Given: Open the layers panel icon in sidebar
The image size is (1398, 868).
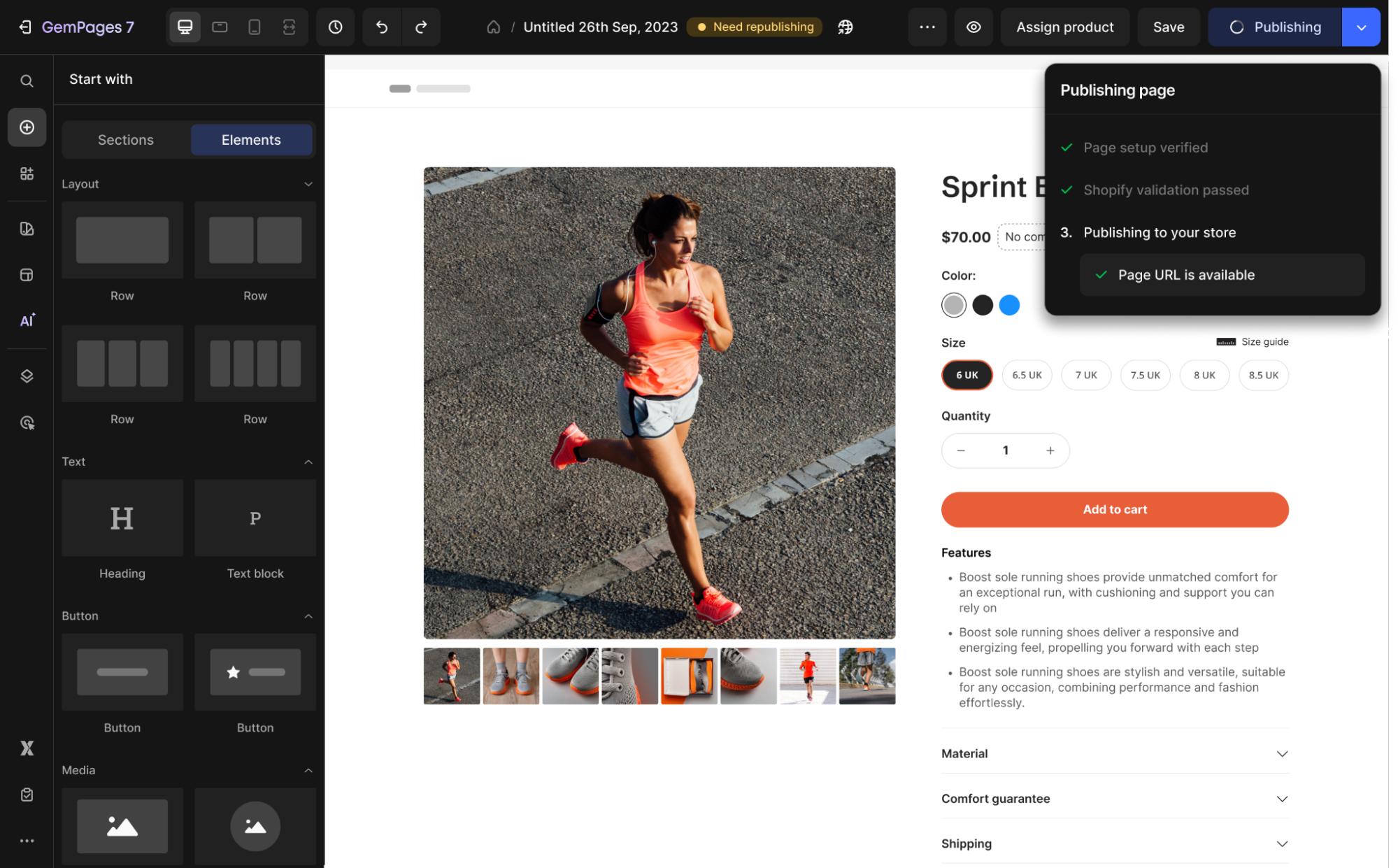Looking at the screenshot, I should coord(27,376).
